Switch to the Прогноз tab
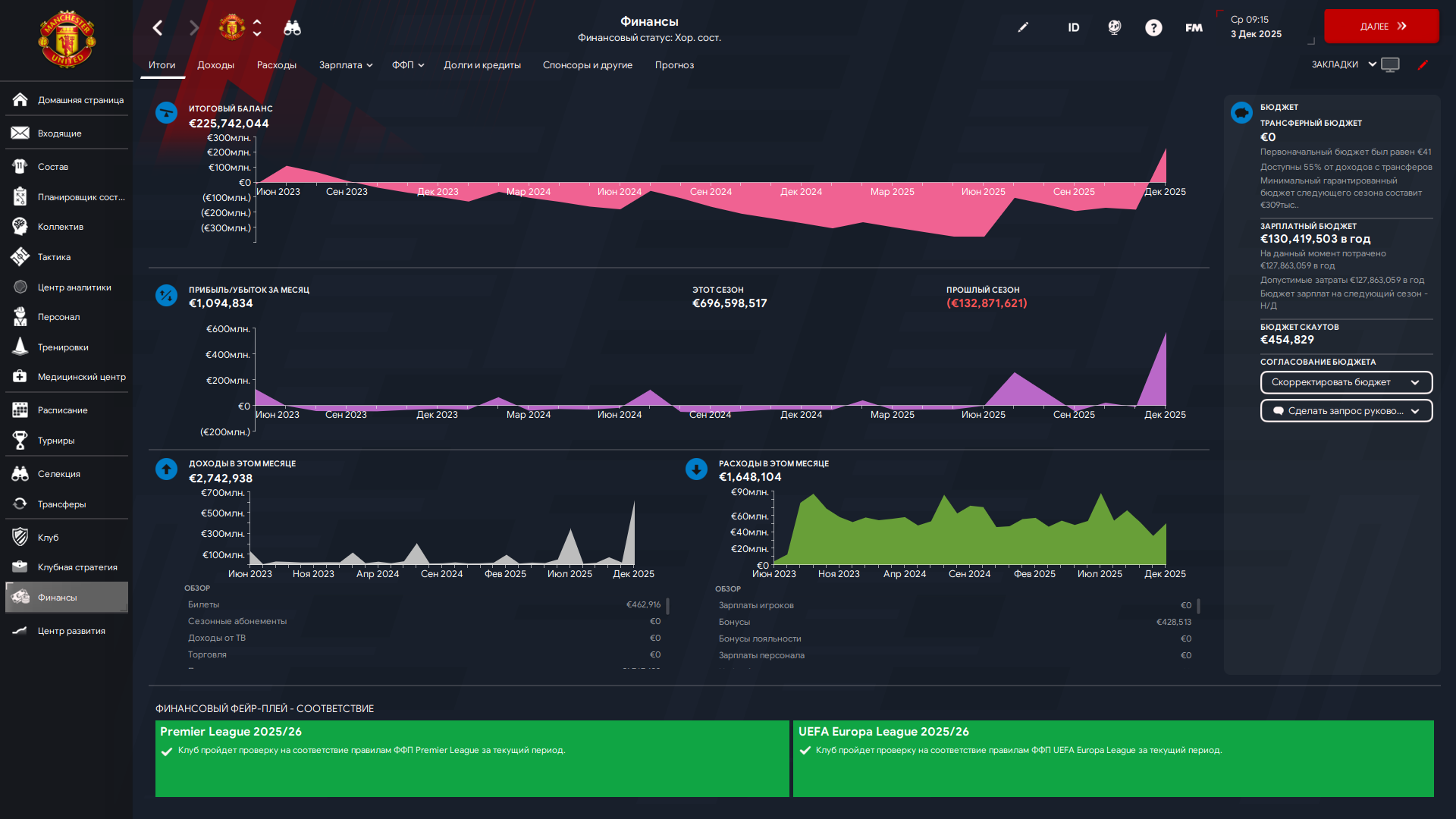The image size is (1456, 819). (674, 65)
